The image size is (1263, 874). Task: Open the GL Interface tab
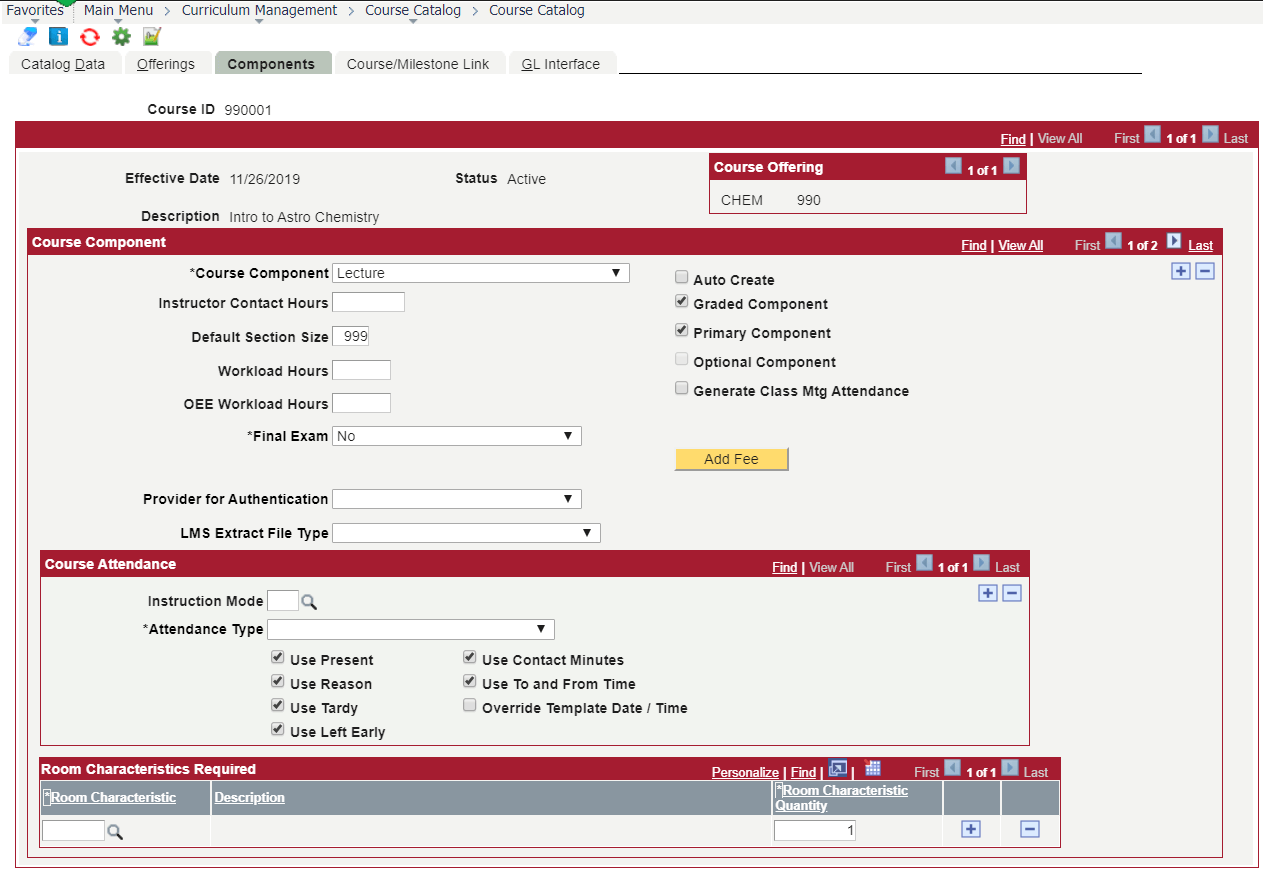(x=560, y=64)
